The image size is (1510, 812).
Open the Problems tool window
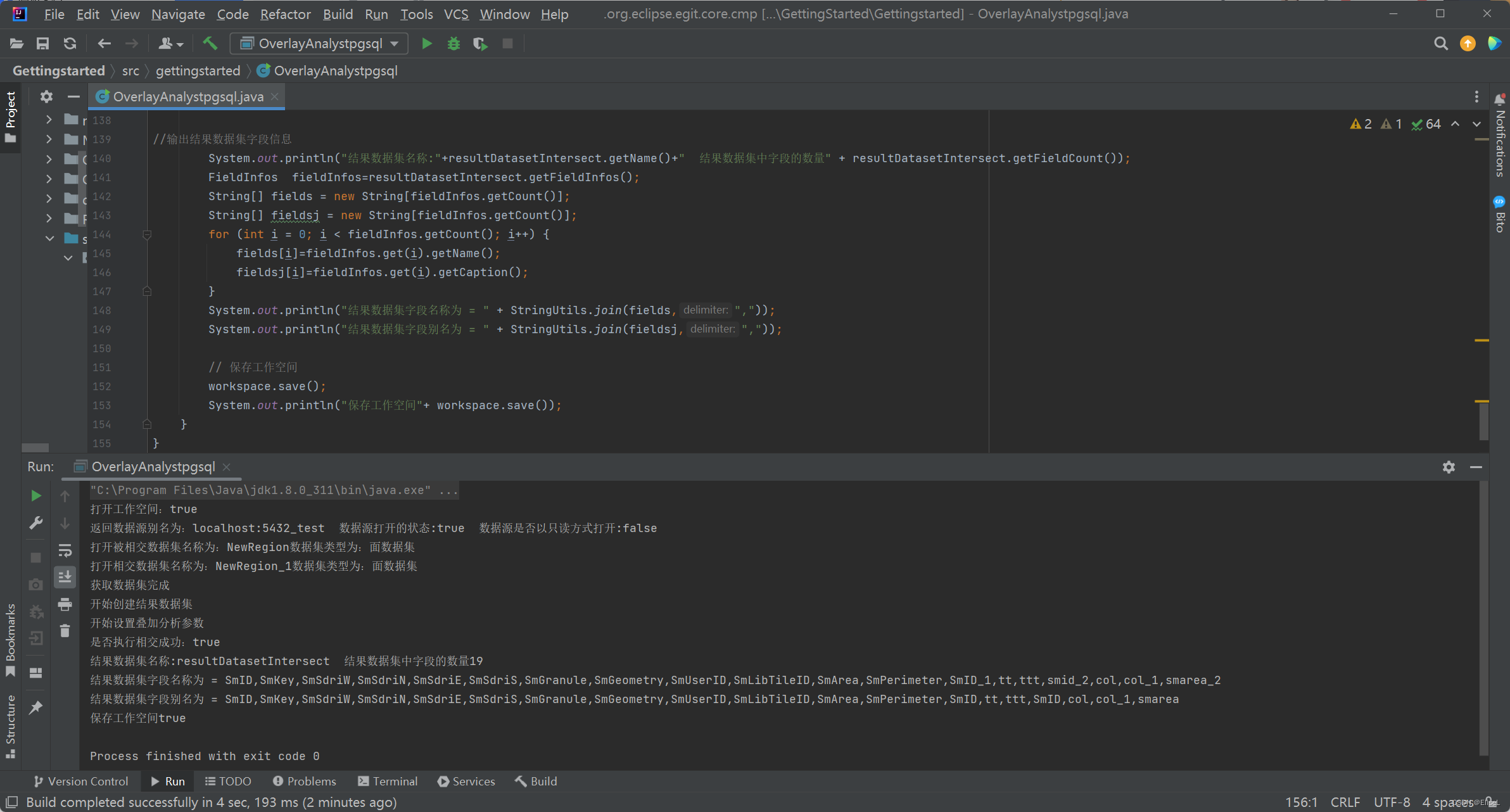(x=305, y=781)
